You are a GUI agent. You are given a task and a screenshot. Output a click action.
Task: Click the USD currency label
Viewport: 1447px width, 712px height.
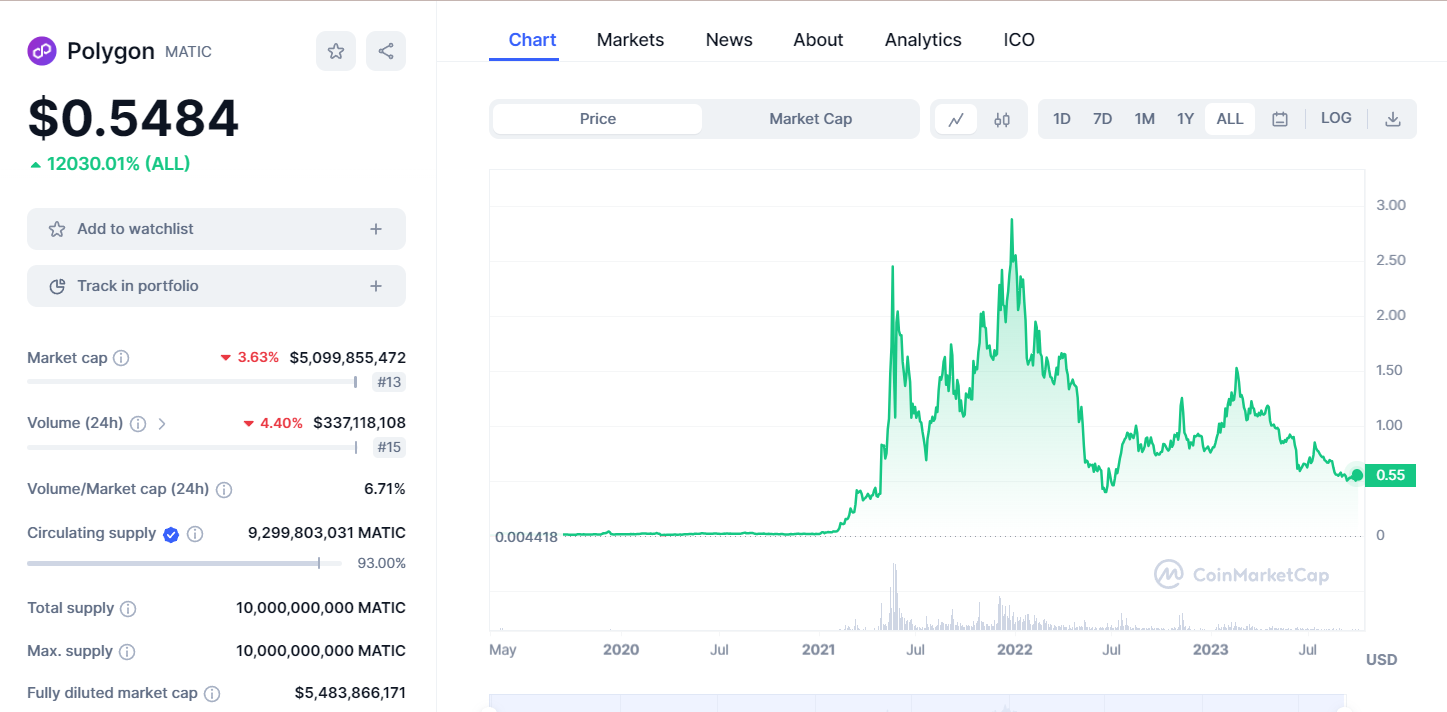click(1381, 660)
